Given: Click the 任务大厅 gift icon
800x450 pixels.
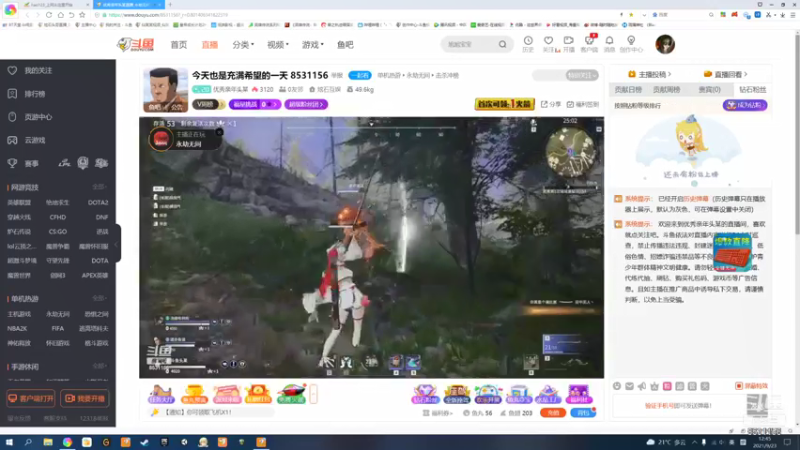Looking at the screenshot, I should click(161, 394).
